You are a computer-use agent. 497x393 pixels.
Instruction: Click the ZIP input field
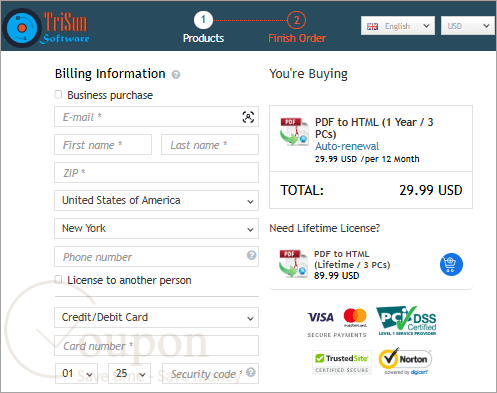[x=156, y=173]
